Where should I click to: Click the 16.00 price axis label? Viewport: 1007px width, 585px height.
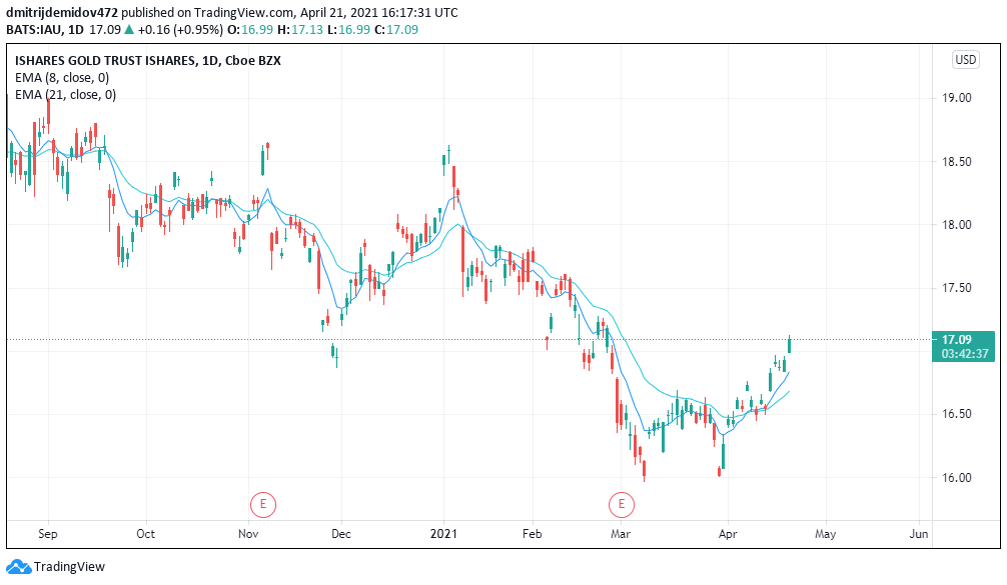pos(957,478)
